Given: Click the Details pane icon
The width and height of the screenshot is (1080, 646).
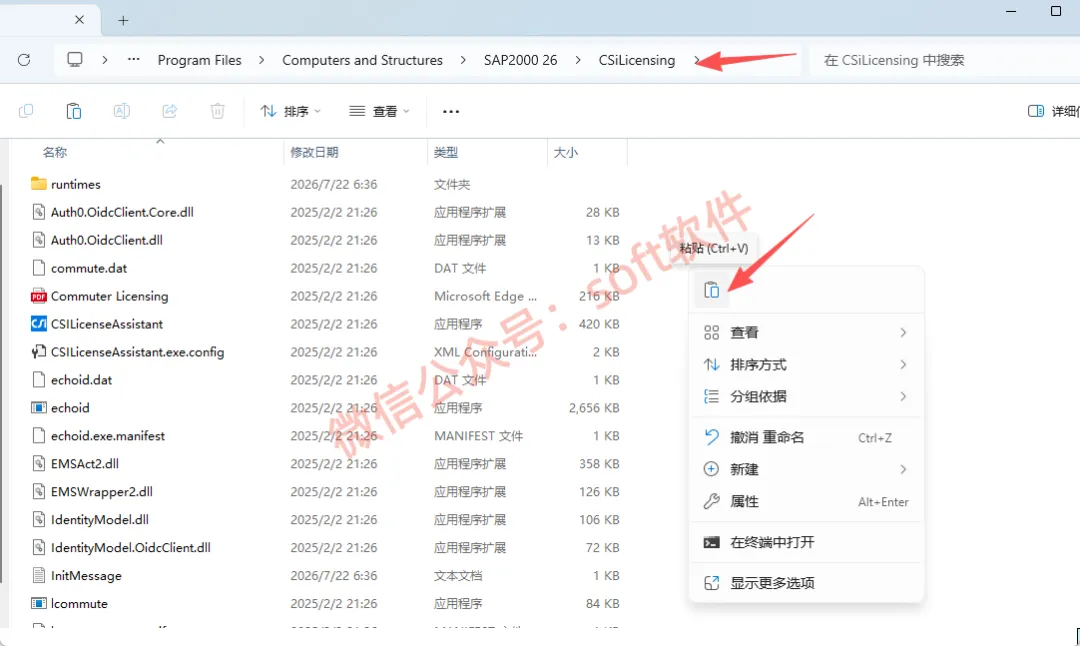Looking at the screenshot, I should (1036, 111).
